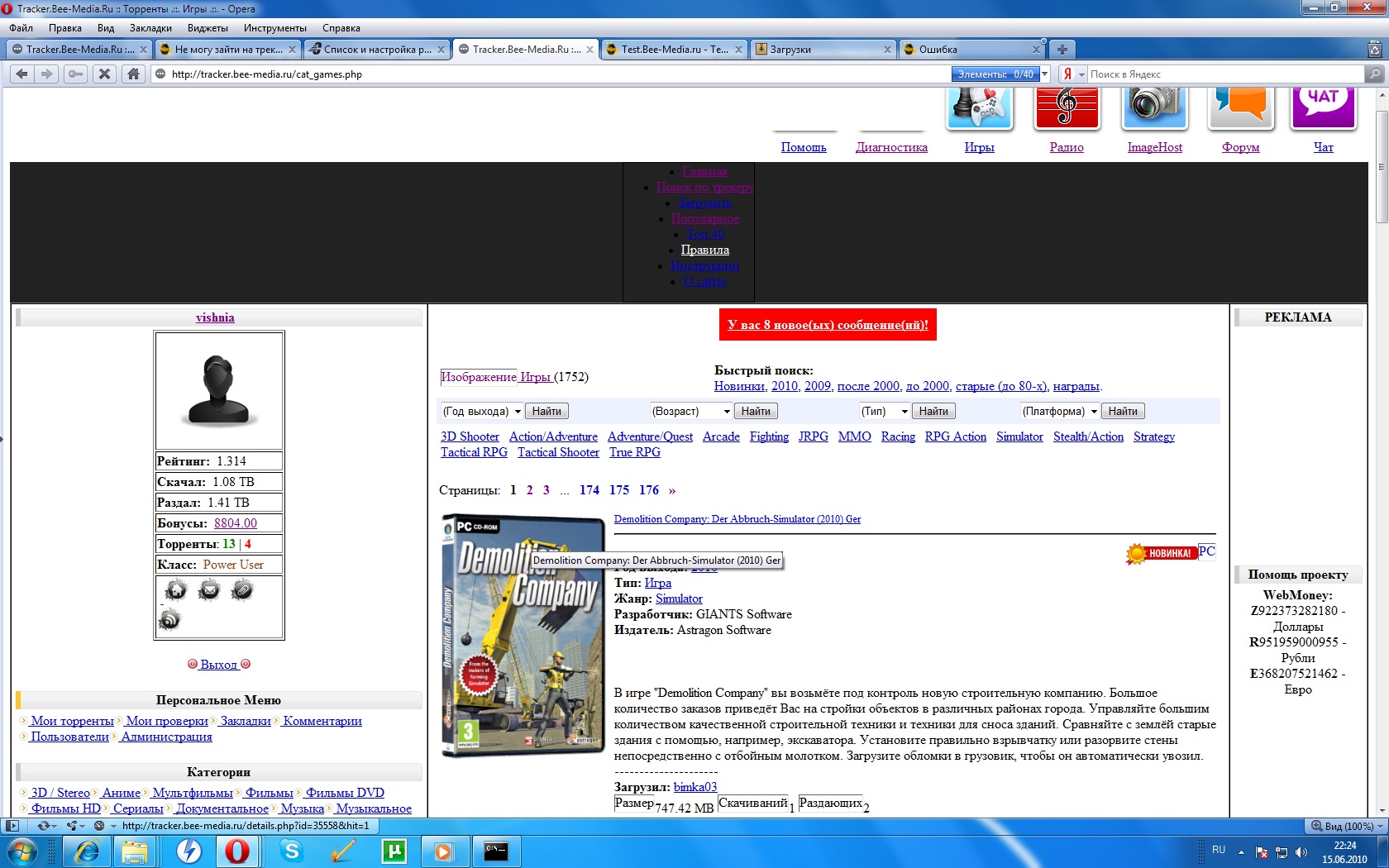Close the Ошибка tab
The image size is (1389, 868).
pyautogui.click(x=1036, y=49)
